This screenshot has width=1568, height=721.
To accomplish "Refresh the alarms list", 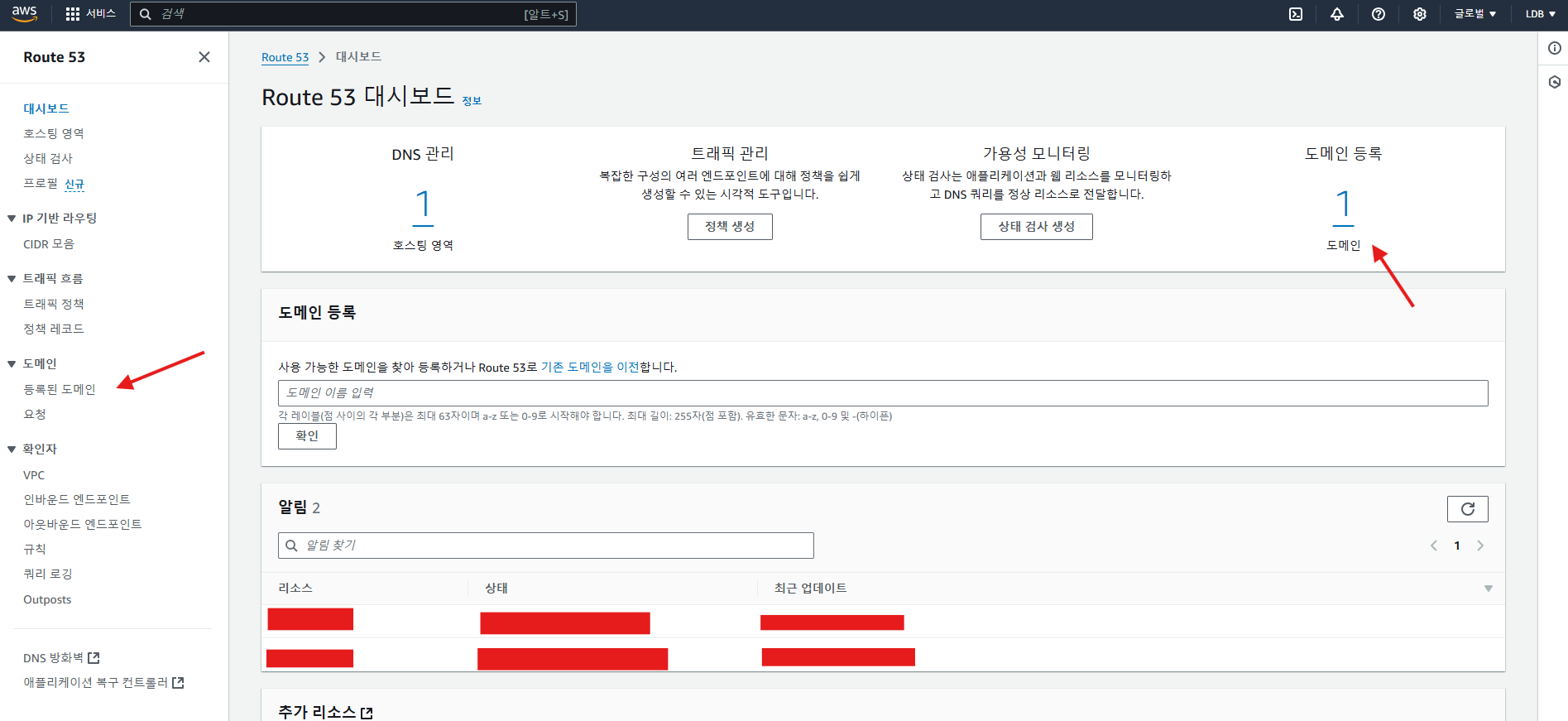I will coord(1468,509).
